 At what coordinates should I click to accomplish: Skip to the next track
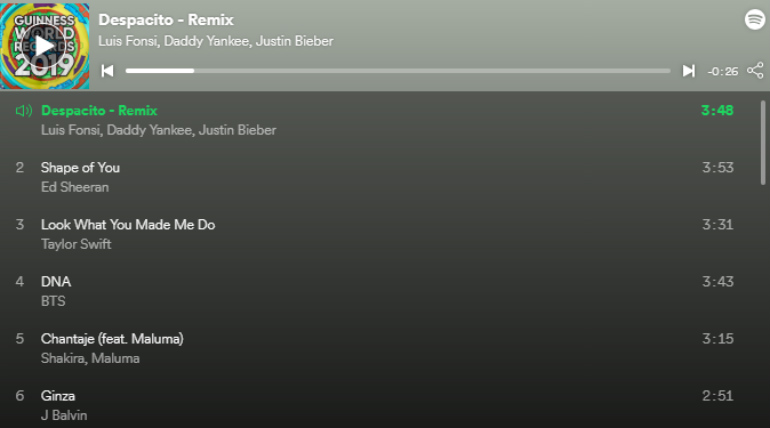pyautogui.click(x=688, y=71)
